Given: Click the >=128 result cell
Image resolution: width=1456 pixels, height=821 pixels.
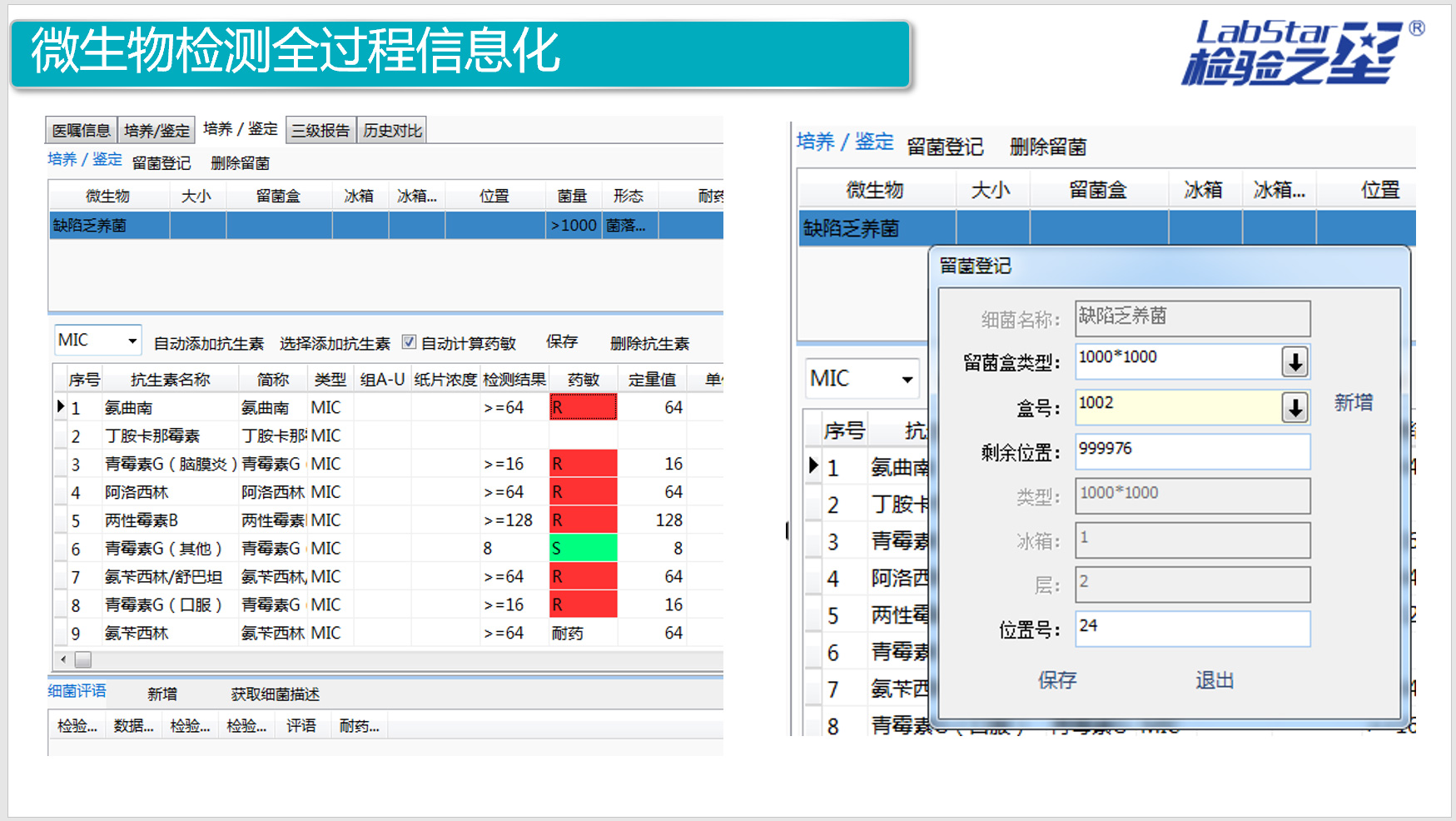Looking at the screenshot, I should click(514, 520).
